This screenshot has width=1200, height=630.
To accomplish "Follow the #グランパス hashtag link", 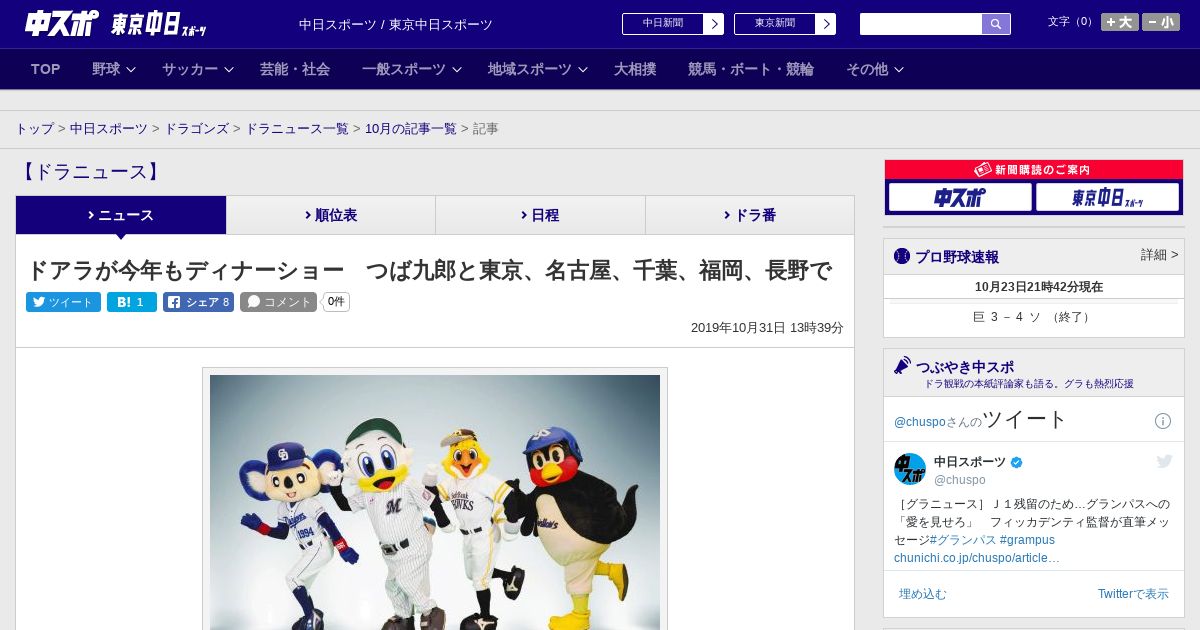I will pyautogui.click(x=963, y=540).
